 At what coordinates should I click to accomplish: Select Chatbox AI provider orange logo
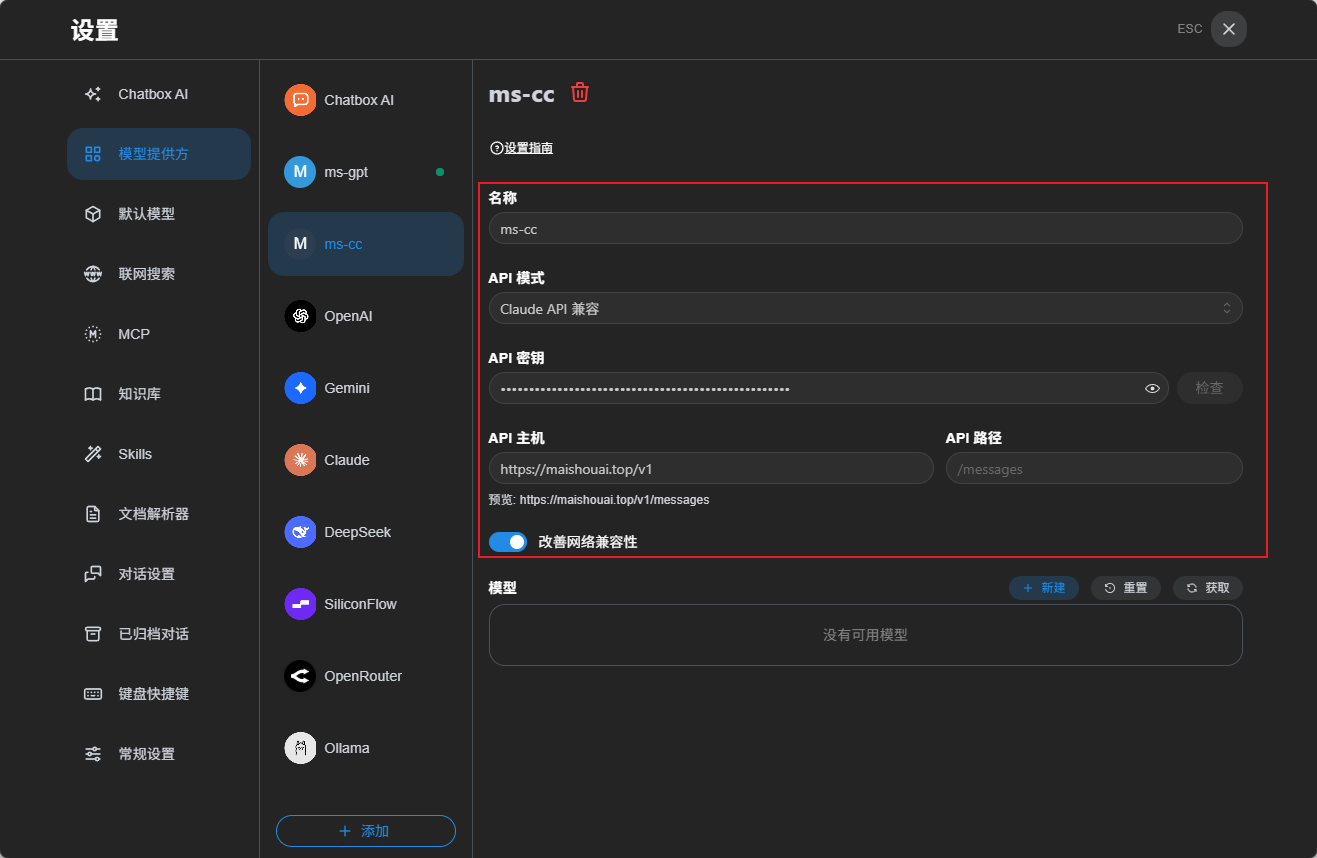(x=300, y=100)
